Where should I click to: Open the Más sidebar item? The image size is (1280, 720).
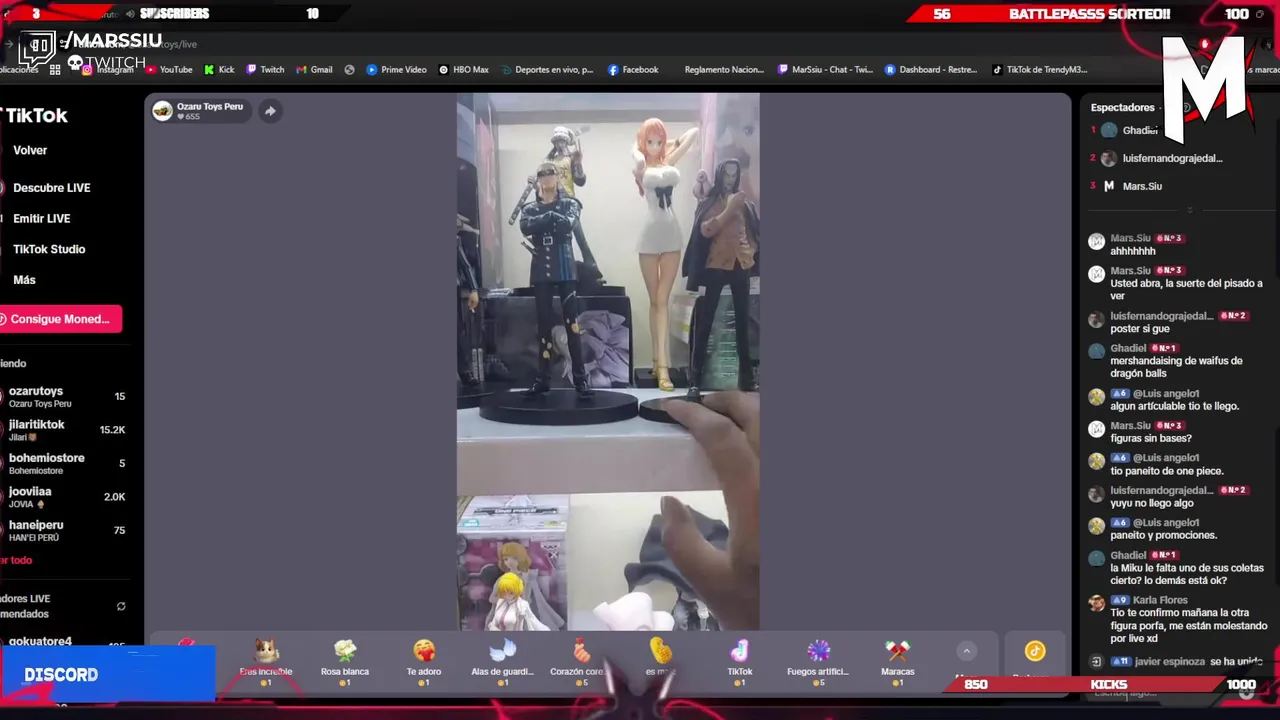pos(24,281)
